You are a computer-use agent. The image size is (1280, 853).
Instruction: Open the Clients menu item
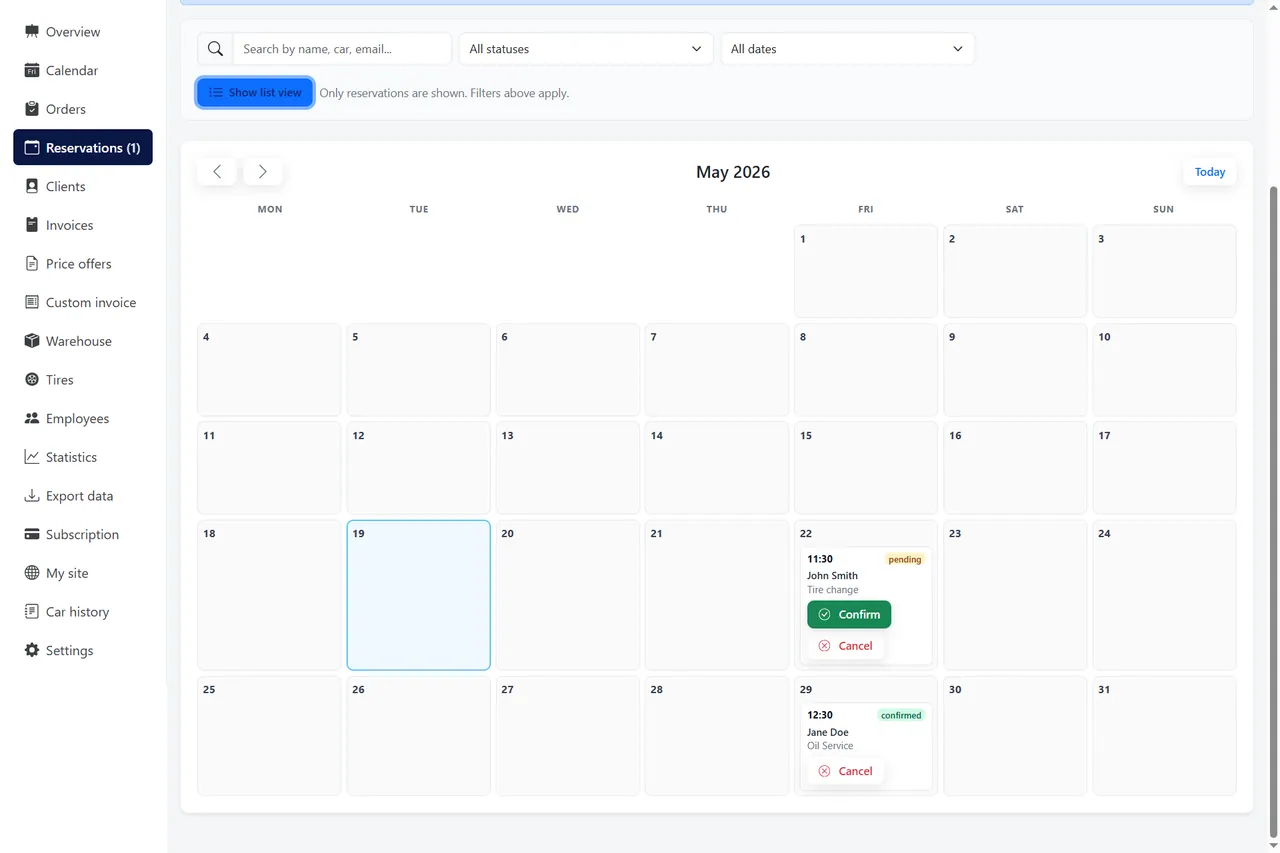[83, 186]
